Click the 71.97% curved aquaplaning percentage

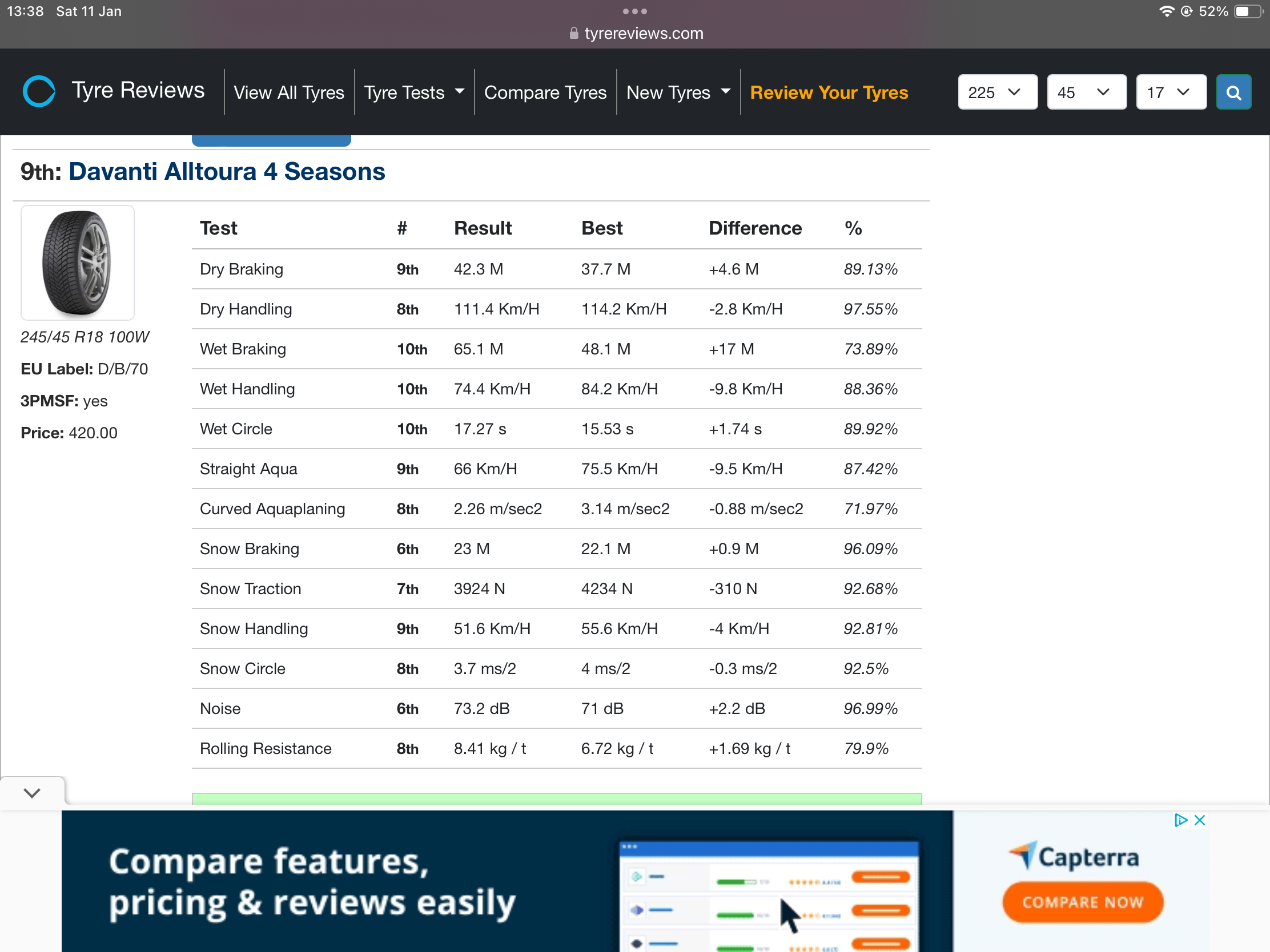870,509
